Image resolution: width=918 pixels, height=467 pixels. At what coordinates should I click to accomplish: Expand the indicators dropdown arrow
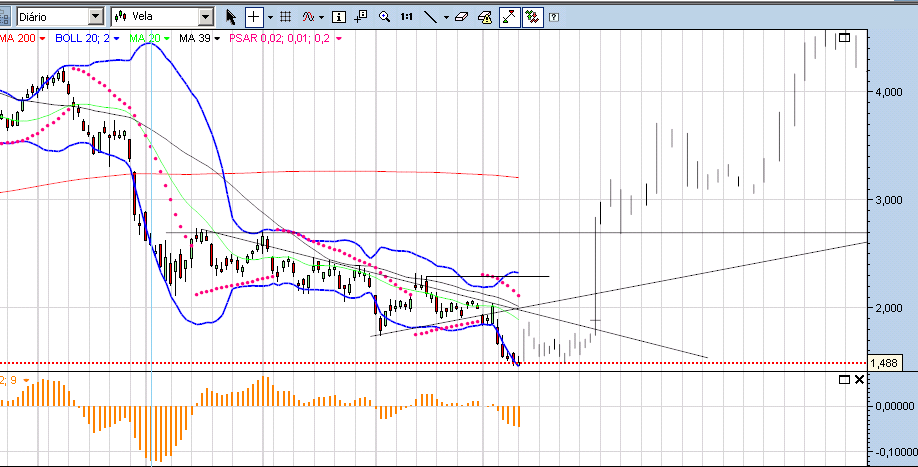320,18
